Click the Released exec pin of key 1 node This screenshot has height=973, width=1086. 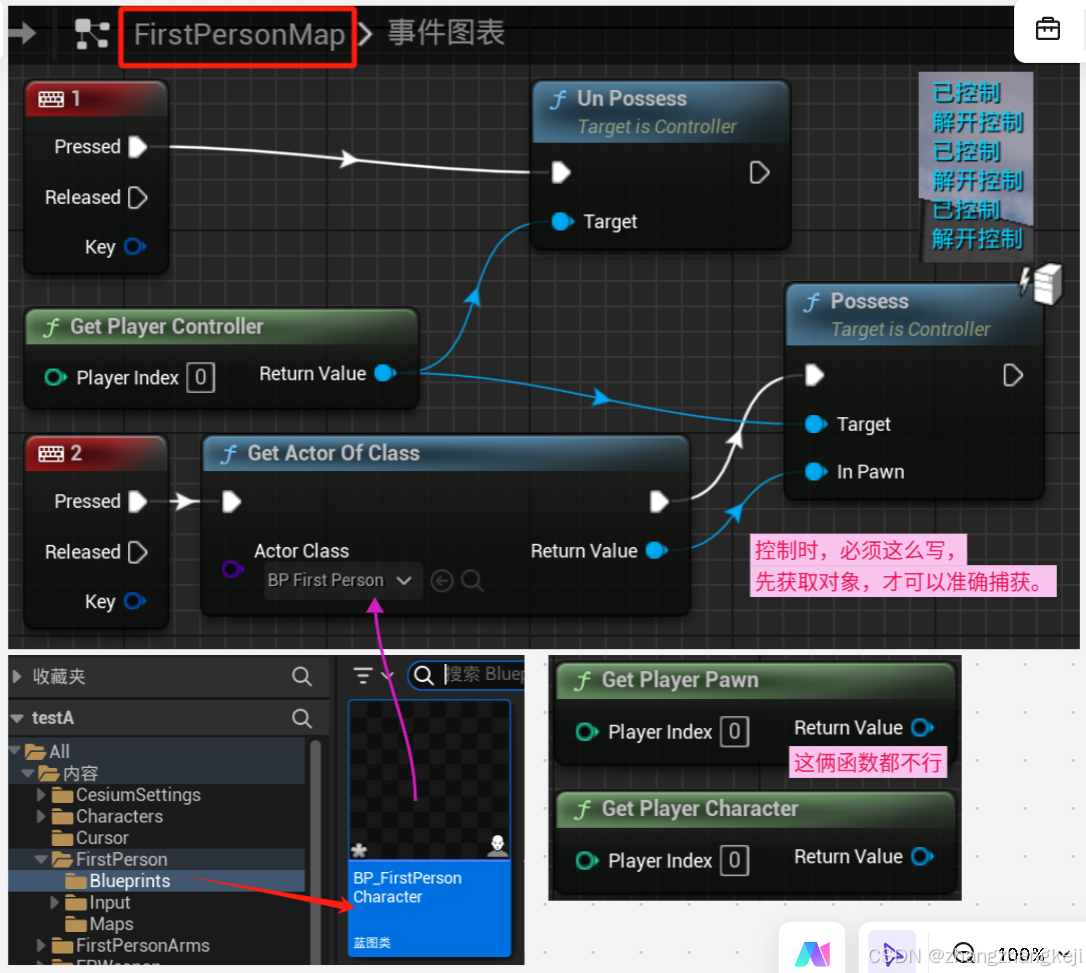pos(138,197)
